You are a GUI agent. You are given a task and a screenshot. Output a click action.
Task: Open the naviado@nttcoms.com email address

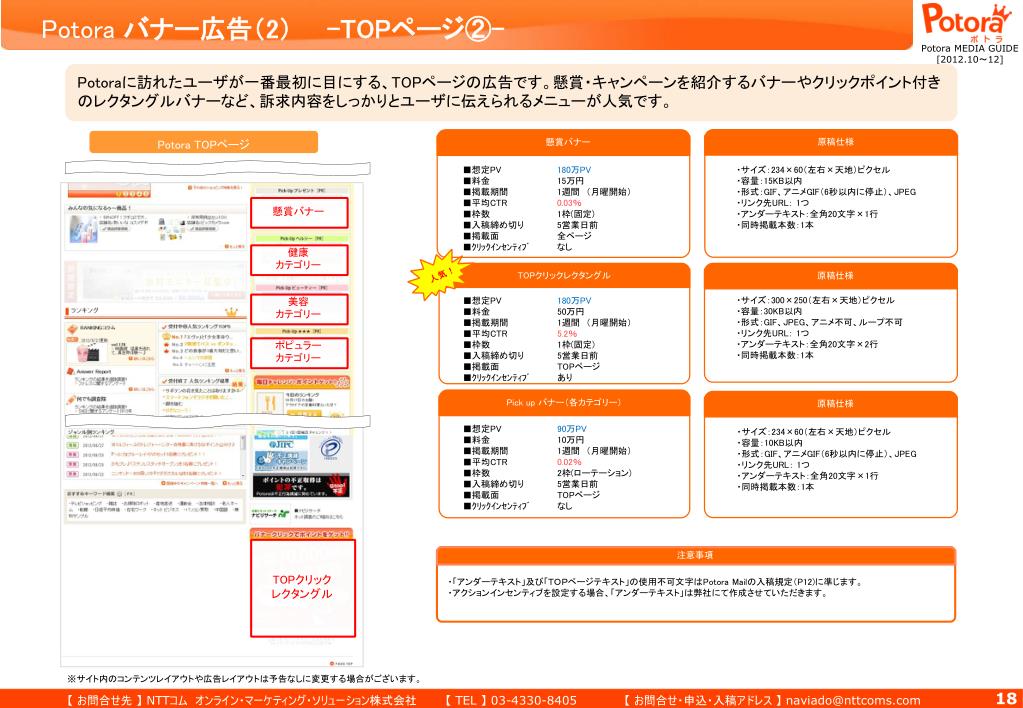(853, 700)
